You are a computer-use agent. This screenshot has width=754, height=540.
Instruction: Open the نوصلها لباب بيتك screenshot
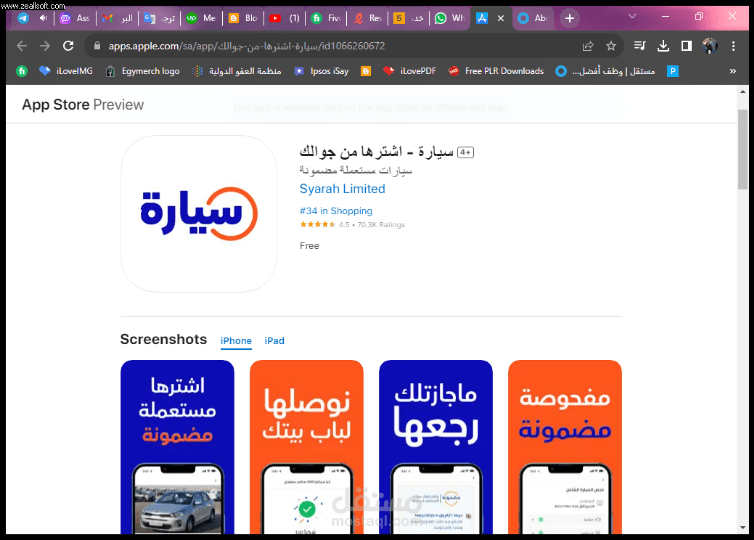[306, 447]
